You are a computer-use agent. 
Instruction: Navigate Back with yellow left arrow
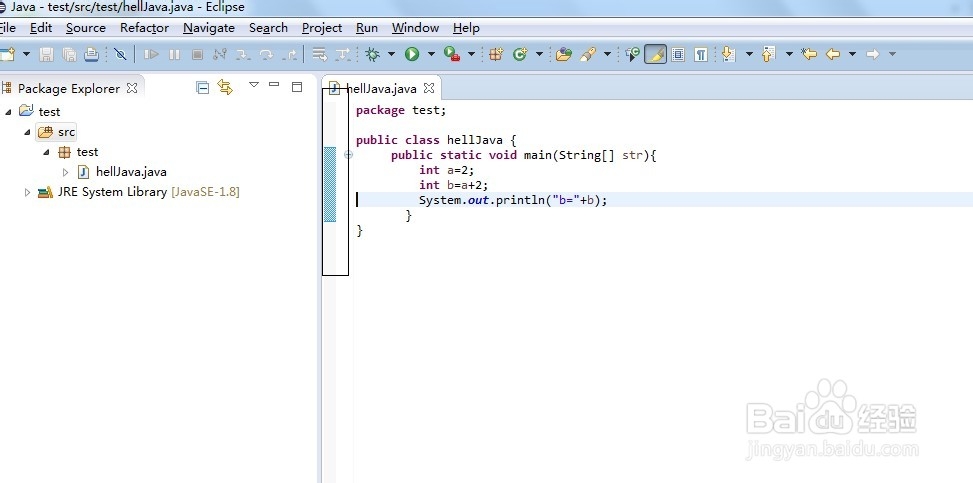coord(833,55)
